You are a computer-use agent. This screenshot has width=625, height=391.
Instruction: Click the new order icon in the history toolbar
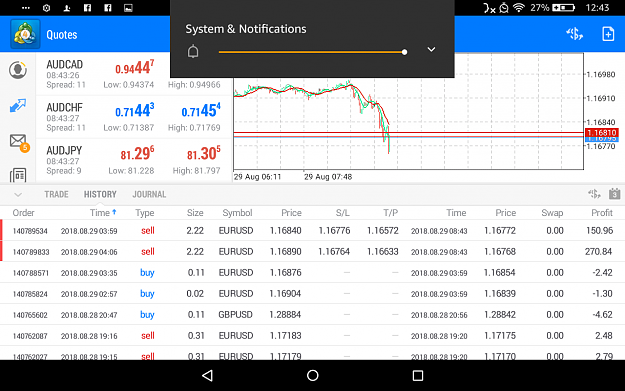pos(594,194)
